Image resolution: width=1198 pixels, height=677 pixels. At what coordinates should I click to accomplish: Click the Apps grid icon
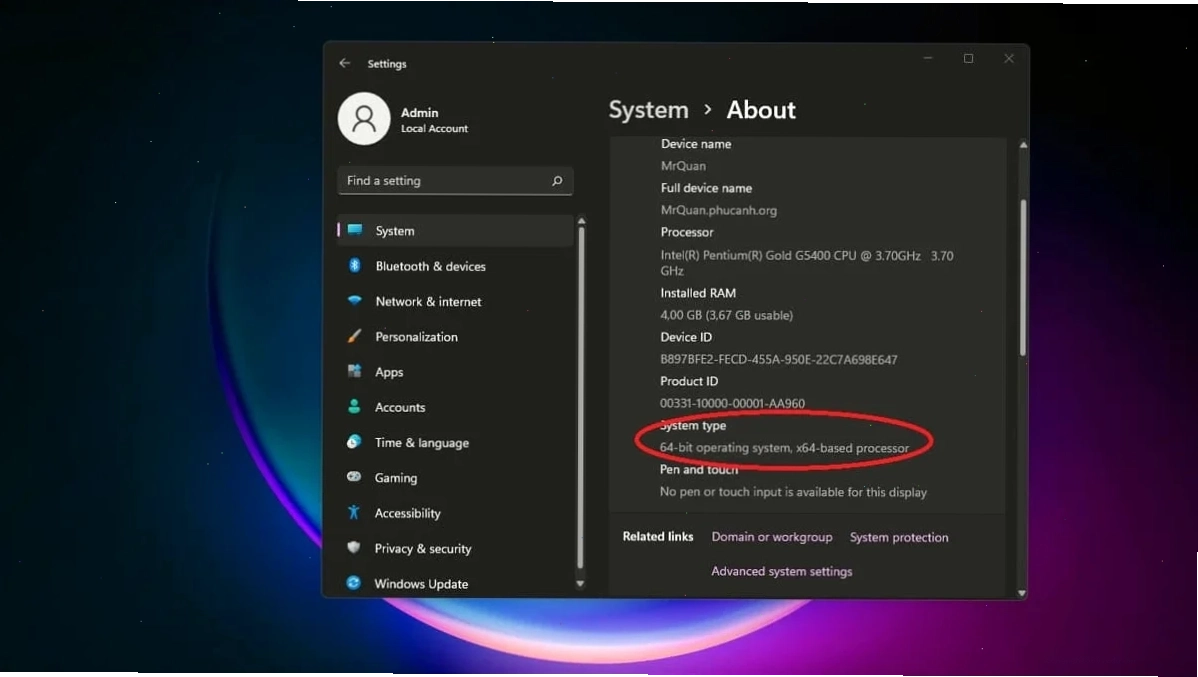click(355, 371)
